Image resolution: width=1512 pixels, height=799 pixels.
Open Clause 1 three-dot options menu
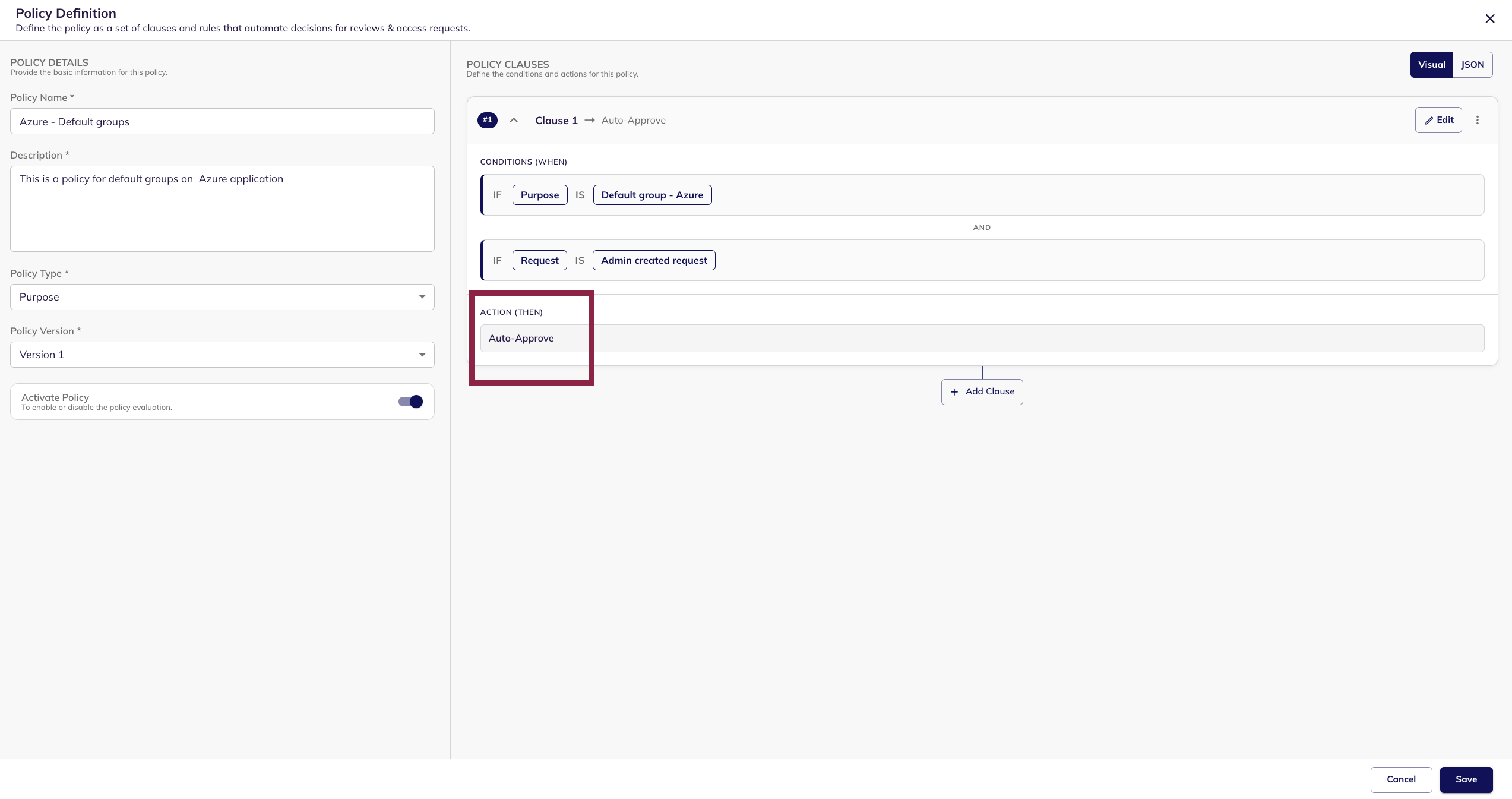[x=1478, y=120]
